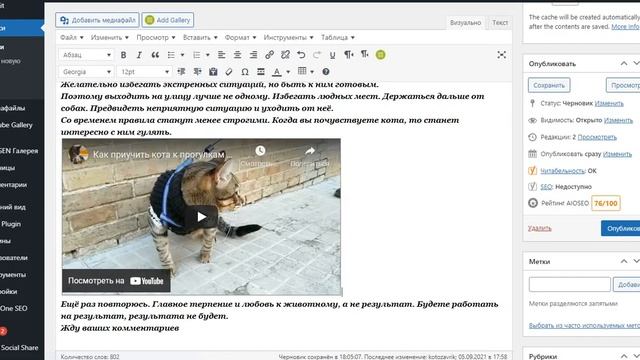This screenshot has height=360, width=640.
Task: Enter distraction-free fullscreen mode
Action: [x=502, y=55]
